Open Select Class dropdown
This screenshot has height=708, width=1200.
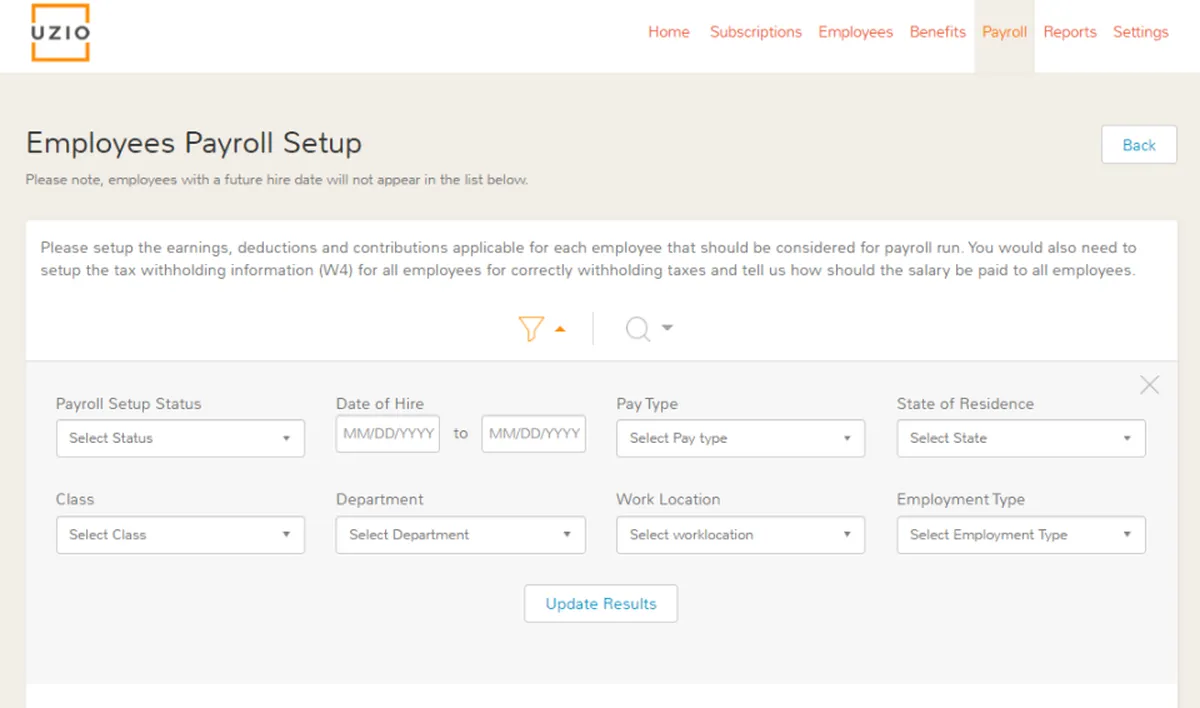[x=180, y=535]
